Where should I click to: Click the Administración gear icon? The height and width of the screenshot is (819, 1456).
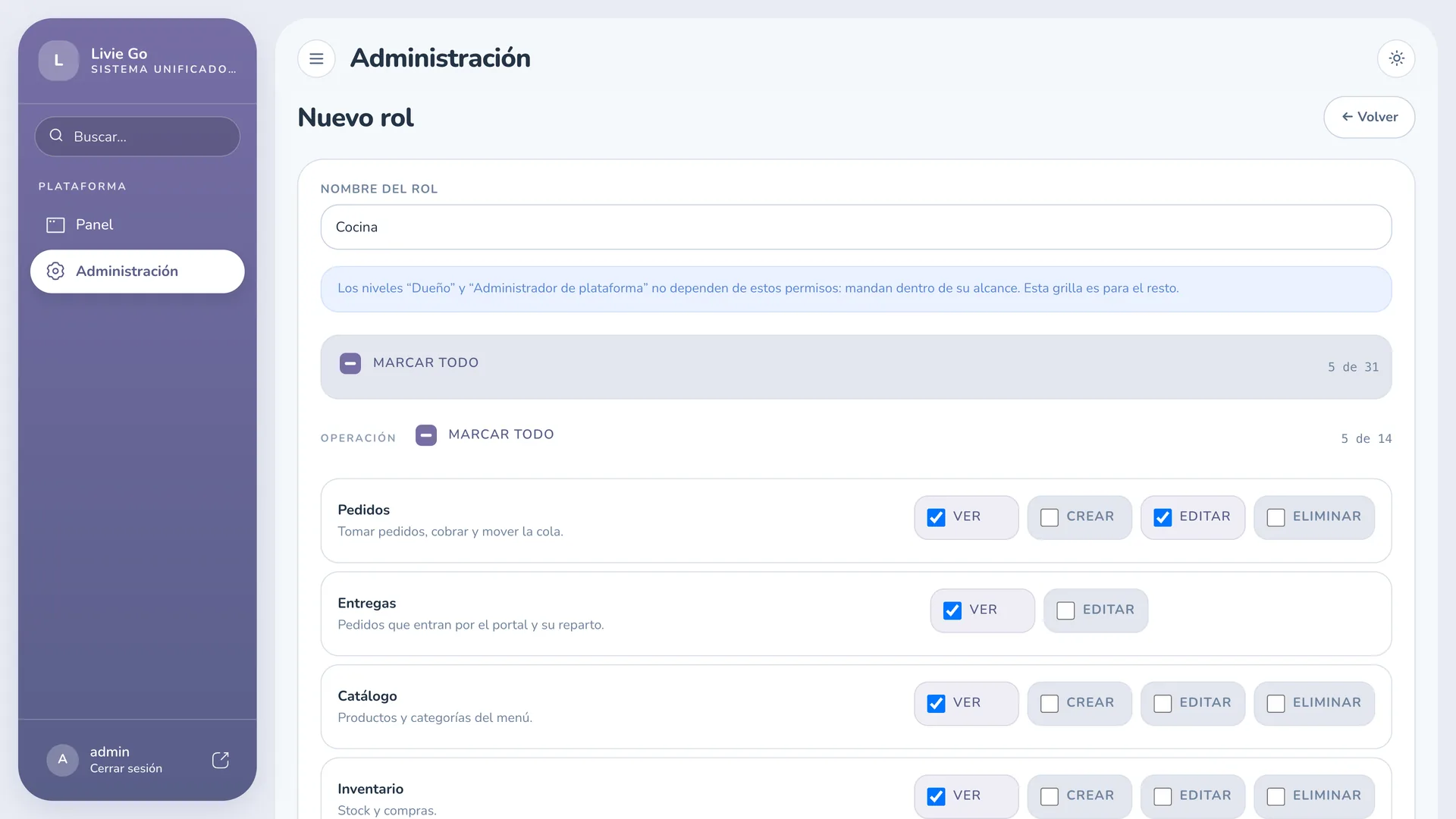tap(55, 271)
